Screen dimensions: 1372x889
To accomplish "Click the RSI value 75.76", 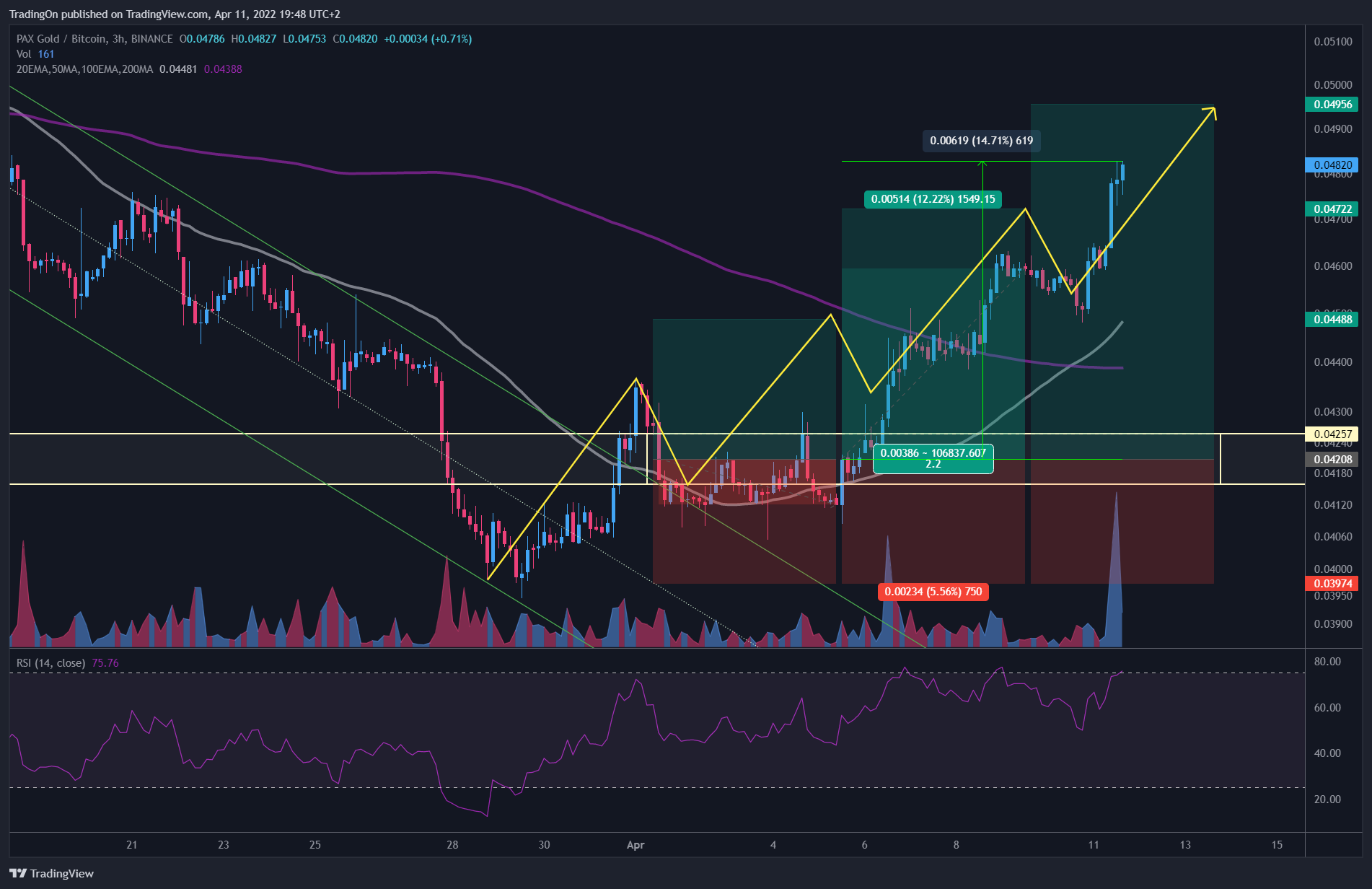I will (105, 662).
